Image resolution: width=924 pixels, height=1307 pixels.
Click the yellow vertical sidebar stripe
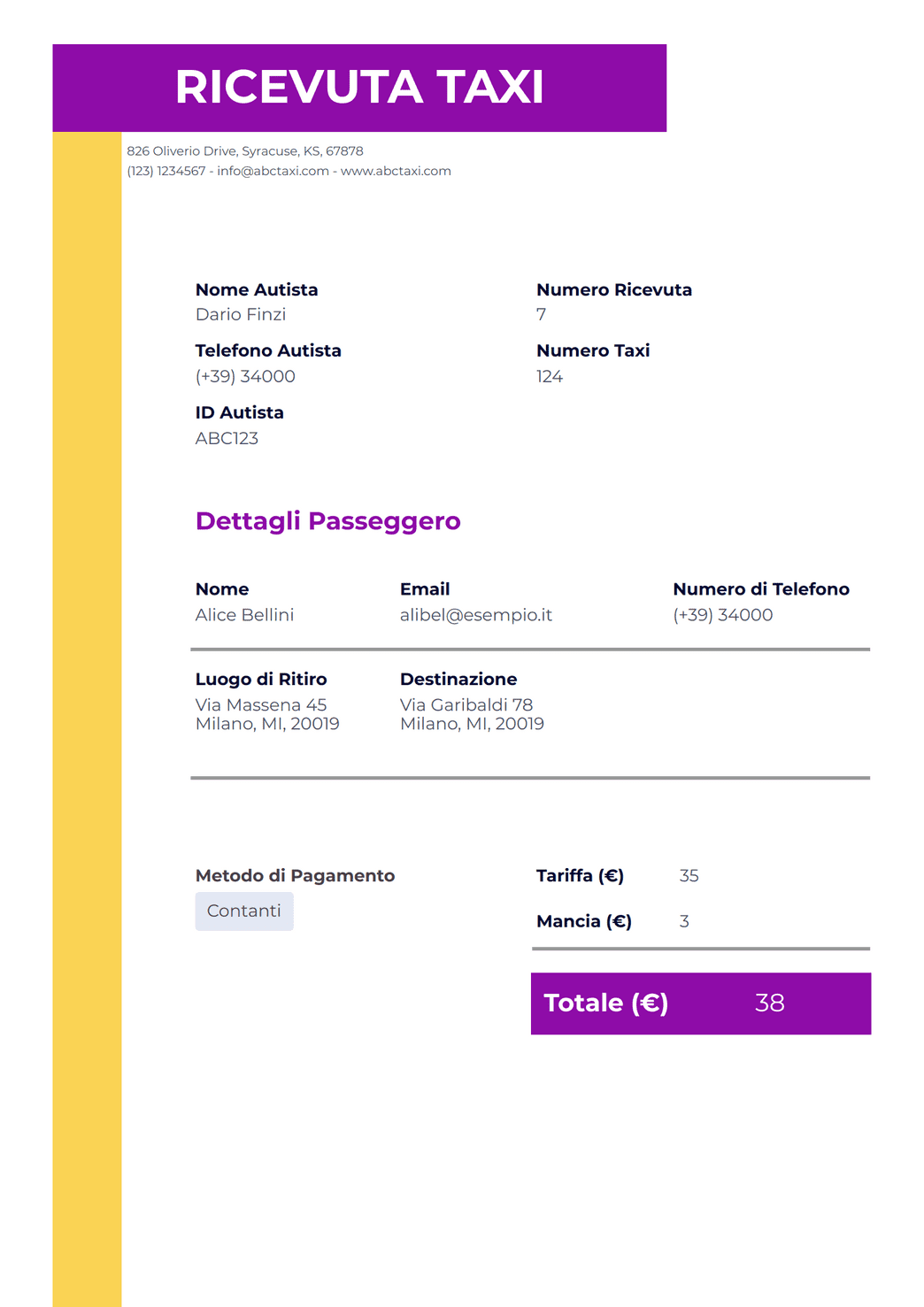(87, 719)
